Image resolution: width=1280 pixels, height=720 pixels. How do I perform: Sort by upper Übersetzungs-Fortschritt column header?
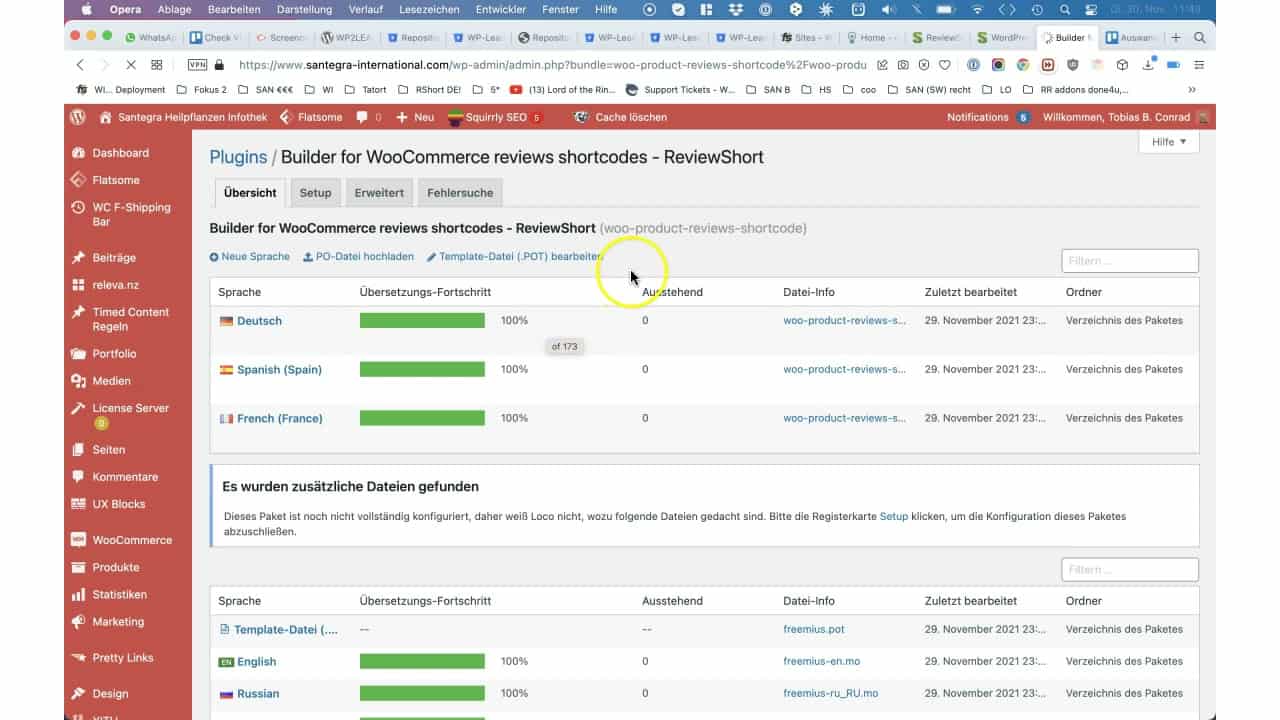(x=425, y=292)
